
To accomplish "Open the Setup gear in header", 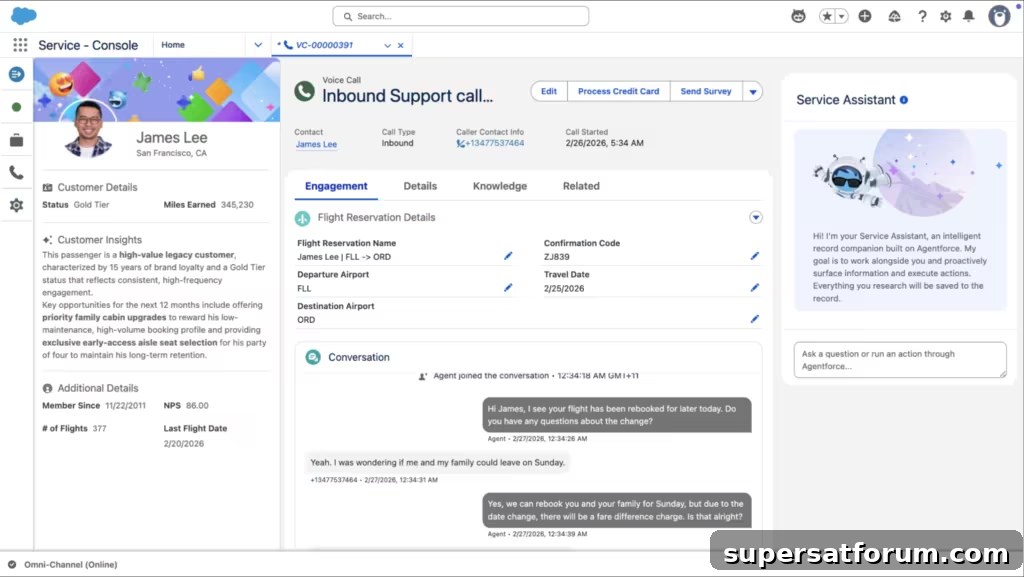I will [x=945, y=16].
